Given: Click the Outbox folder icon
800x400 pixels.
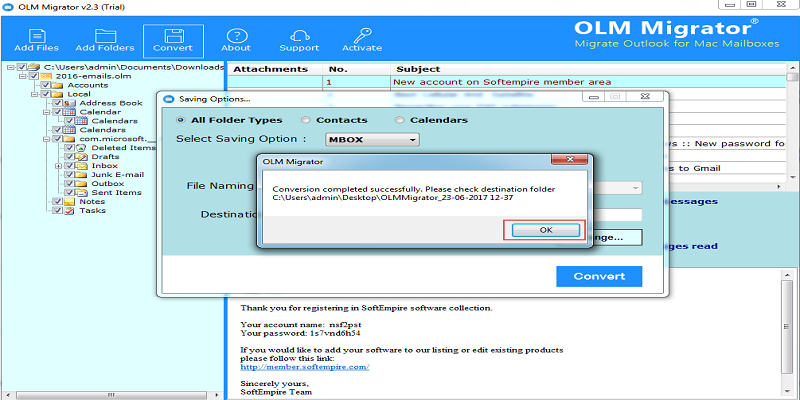Looking at the screenshot, I should (82, 184).
